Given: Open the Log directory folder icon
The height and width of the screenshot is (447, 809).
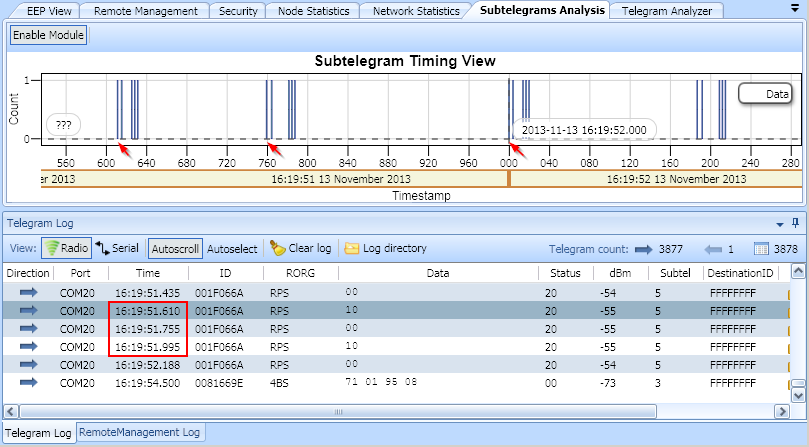Looking at the screenshot, I should pos(352,248).
